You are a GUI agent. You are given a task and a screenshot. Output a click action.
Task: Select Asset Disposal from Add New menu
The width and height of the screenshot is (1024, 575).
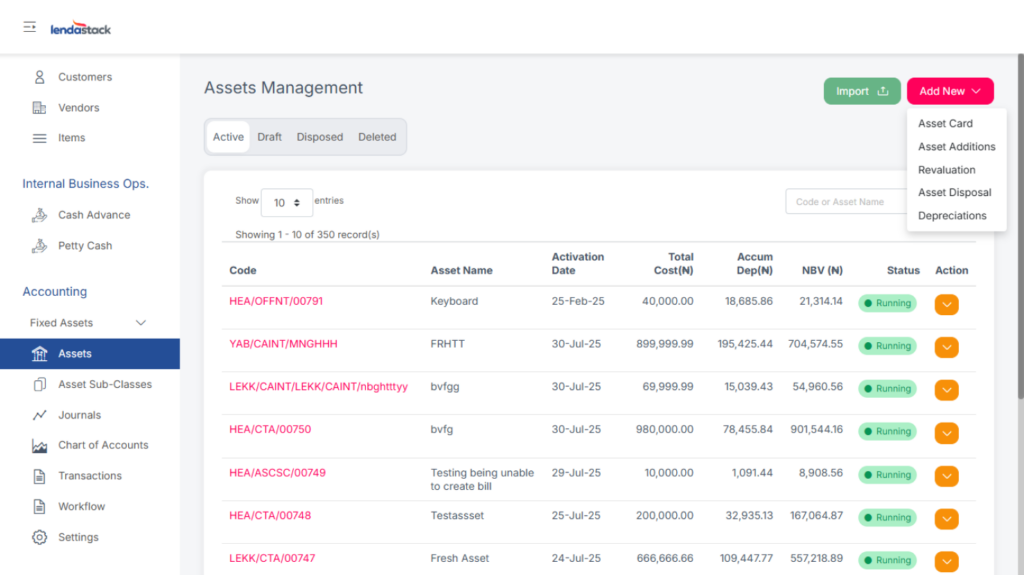coord(954,193)
